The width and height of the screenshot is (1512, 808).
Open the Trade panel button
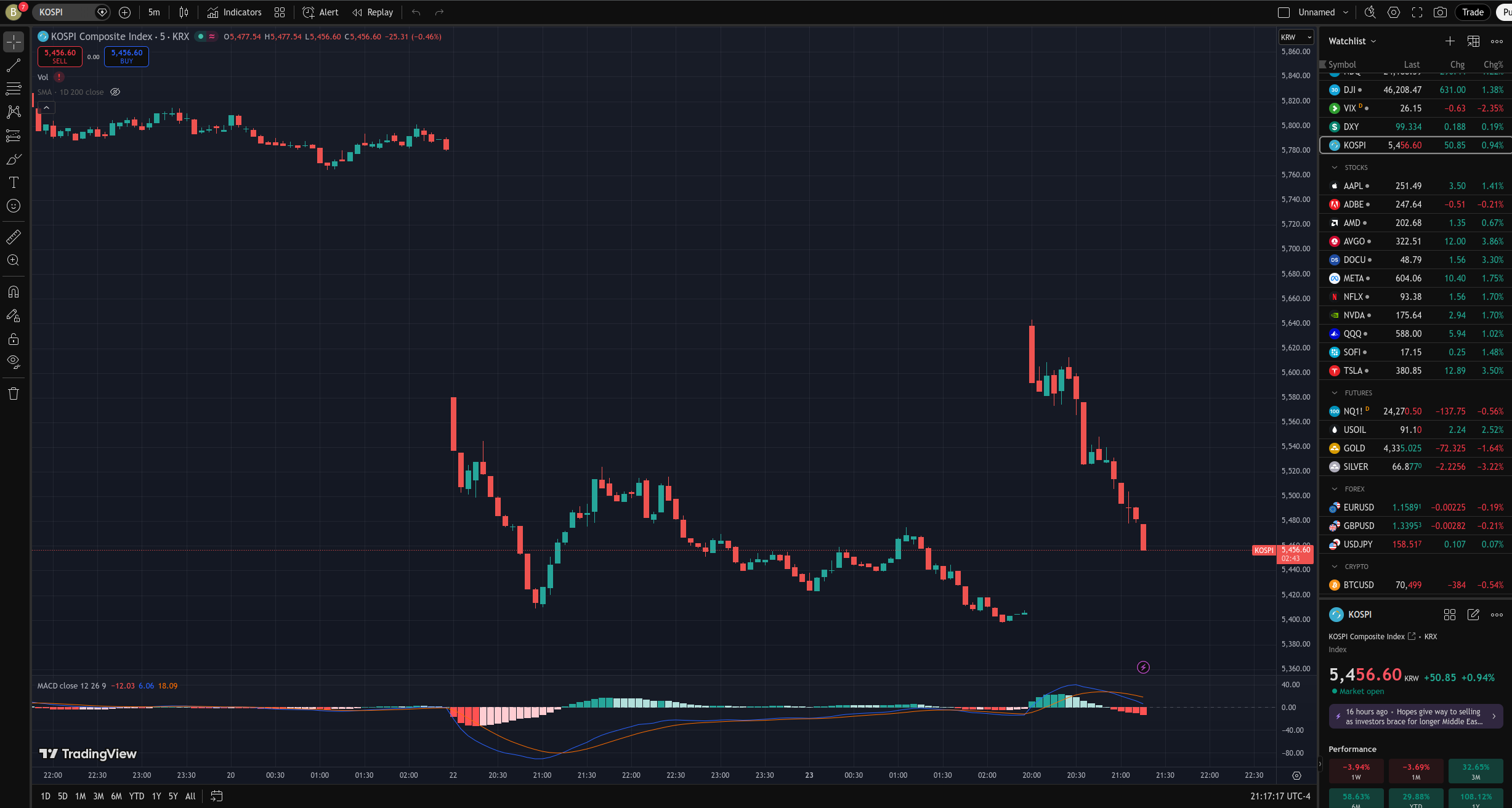[x=1473, y=12]
